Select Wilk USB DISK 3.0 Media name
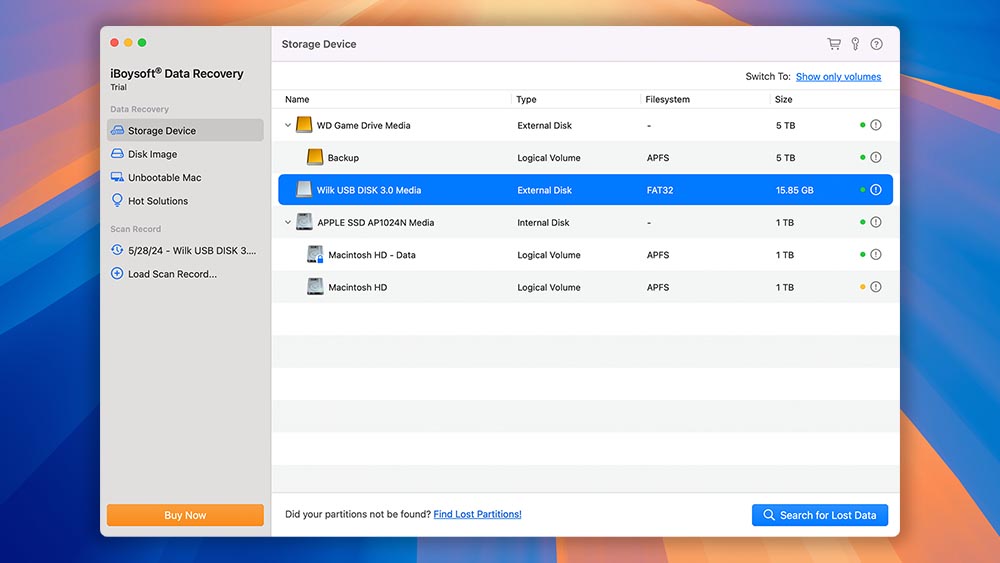The width and height of the screenshot is (1000, 563). pyautogui.click(x=369, y=190)
